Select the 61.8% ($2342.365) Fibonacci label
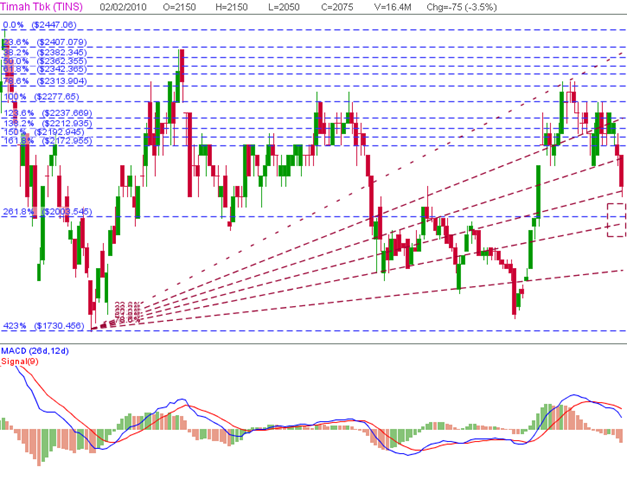627x480 pixels. [x=45, y=69]
